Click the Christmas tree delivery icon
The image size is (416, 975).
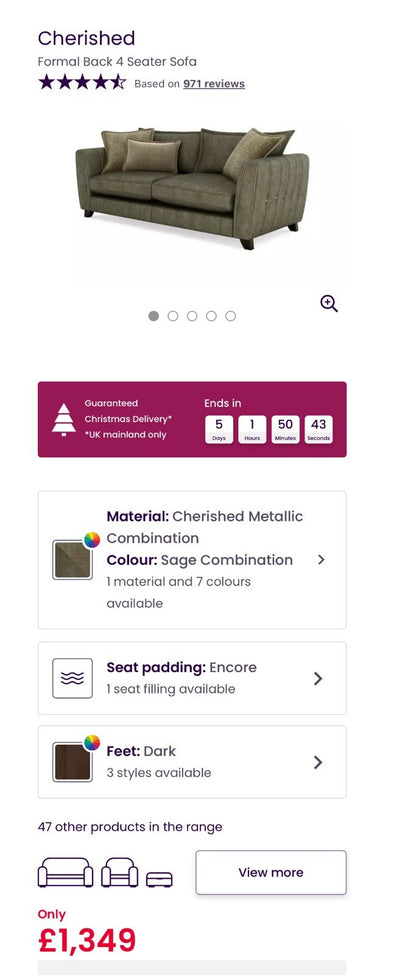[x=63, y=420]
